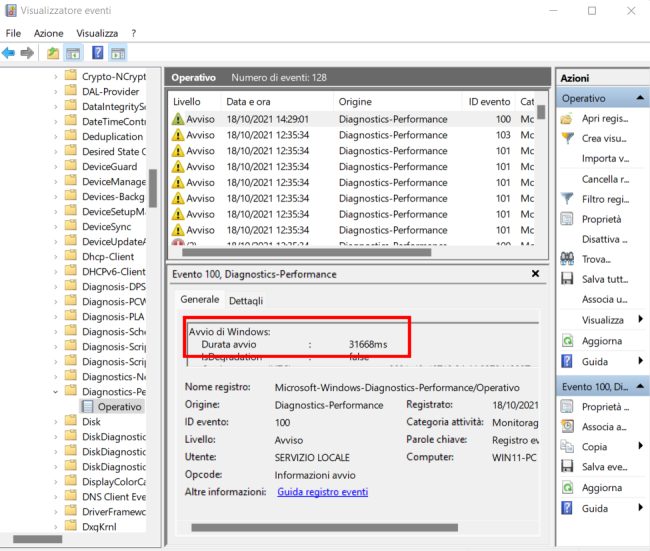Click Associa un'attività al registro action
The width and height of the screenshot is (650, 551).
coord(604,299)
